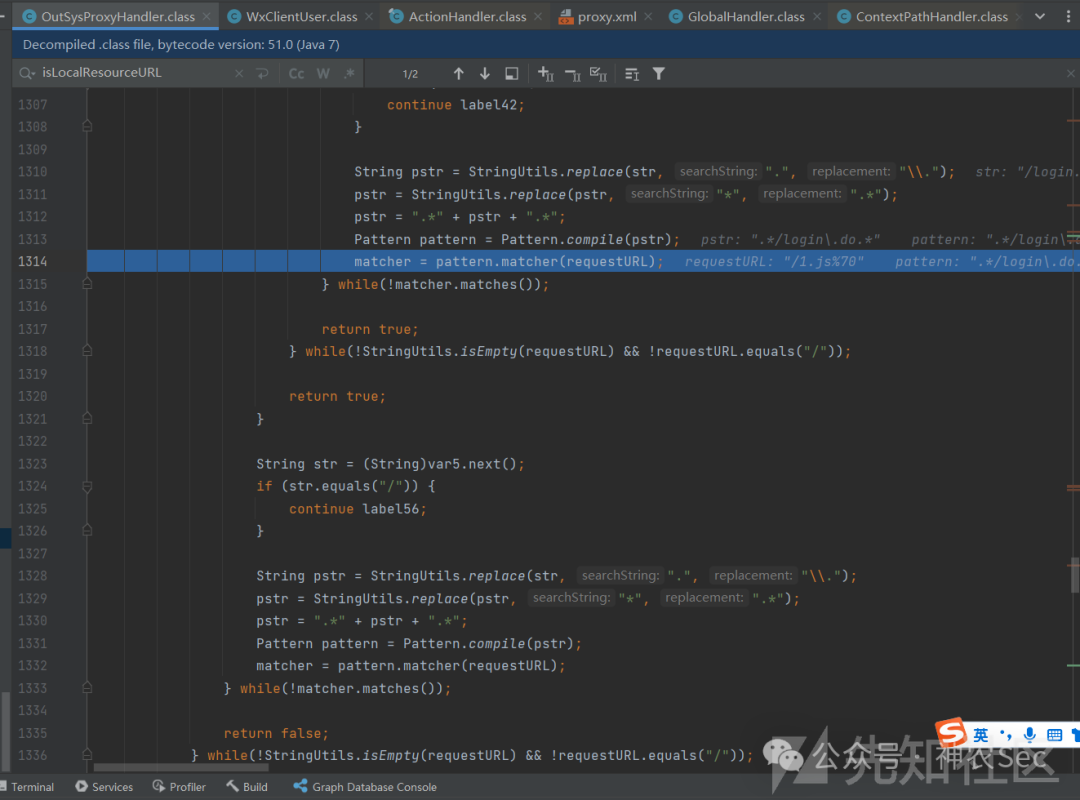Click the vertical editor scrollbar thumb
Image resolution: width=1080 pixels, height=800 pixels.
[x=1074, y=575]
